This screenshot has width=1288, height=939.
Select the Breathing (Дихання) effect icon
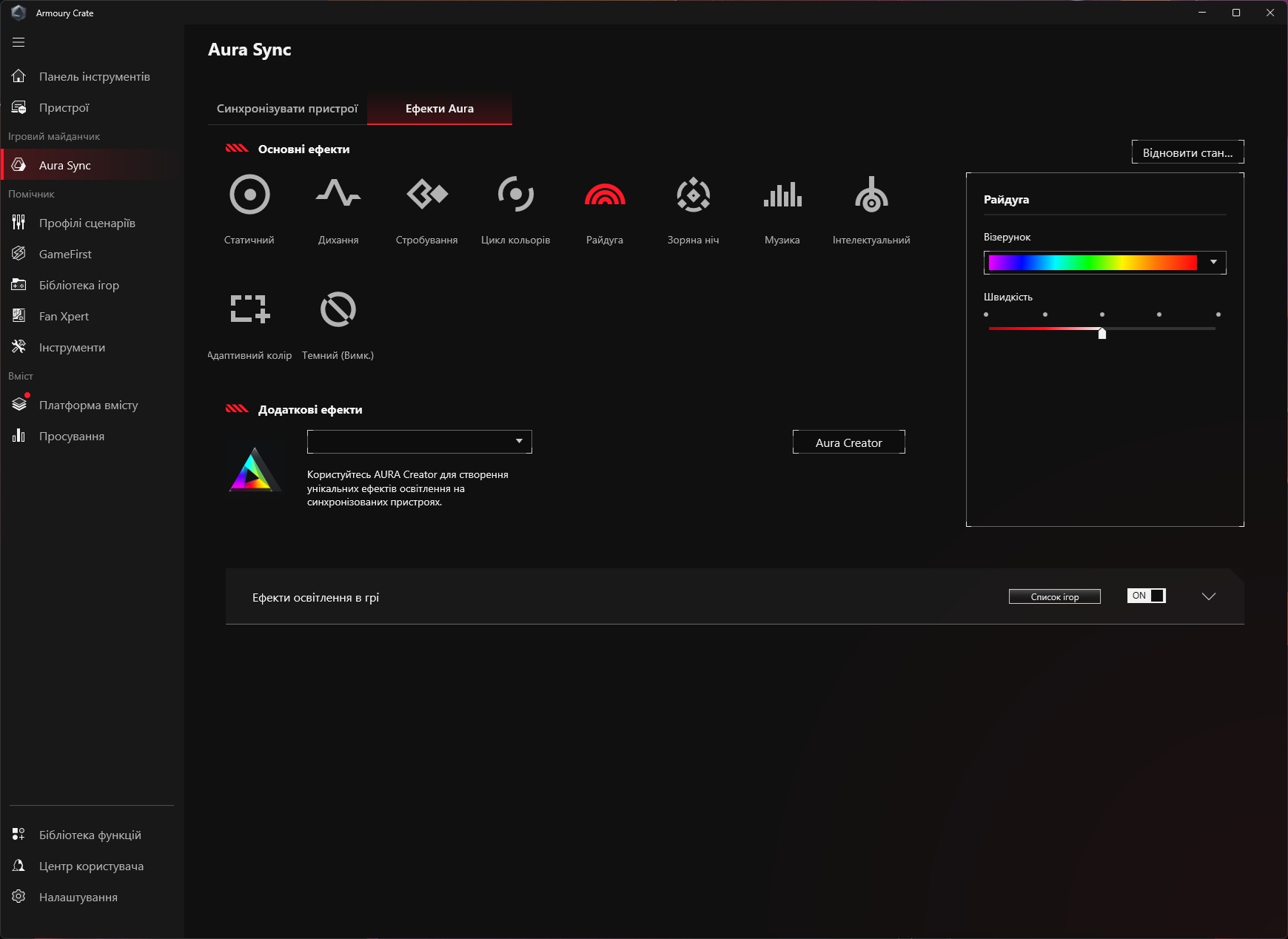coord(338,194)
